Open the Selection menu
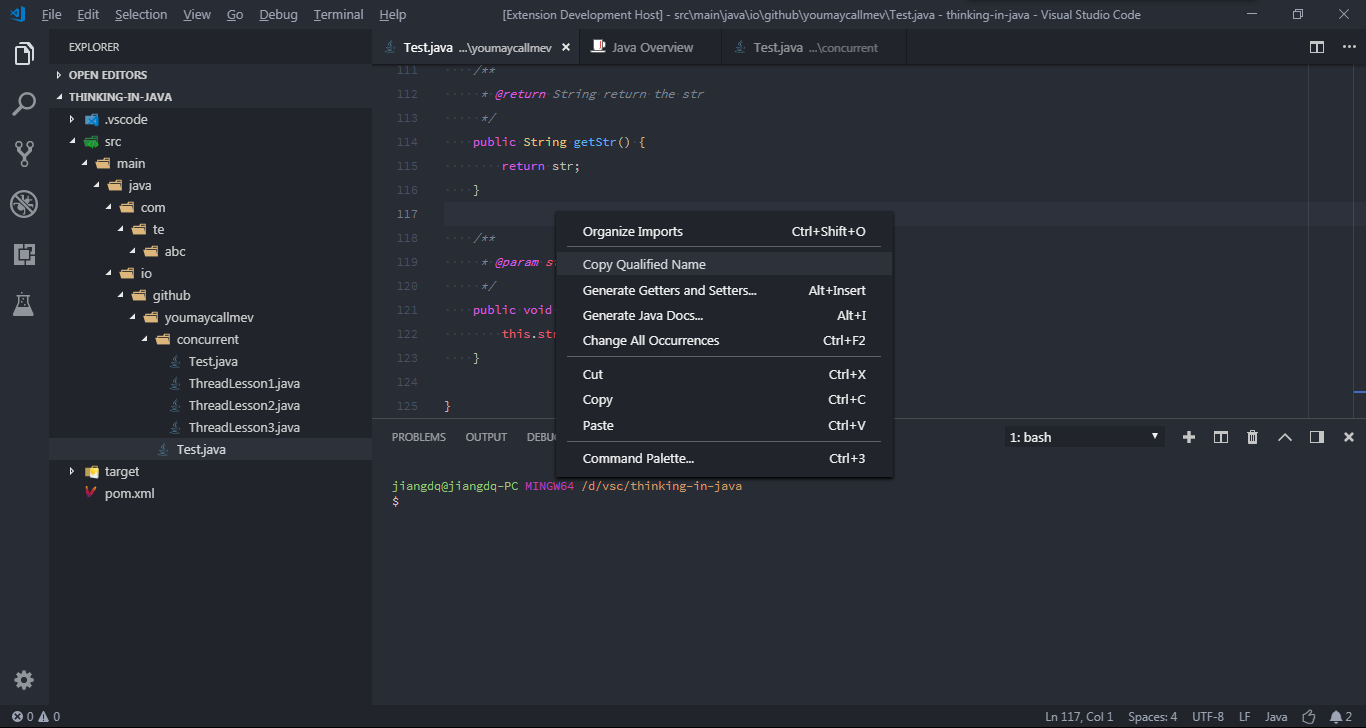Viewport: 1366px width, 728px height. 141,15
